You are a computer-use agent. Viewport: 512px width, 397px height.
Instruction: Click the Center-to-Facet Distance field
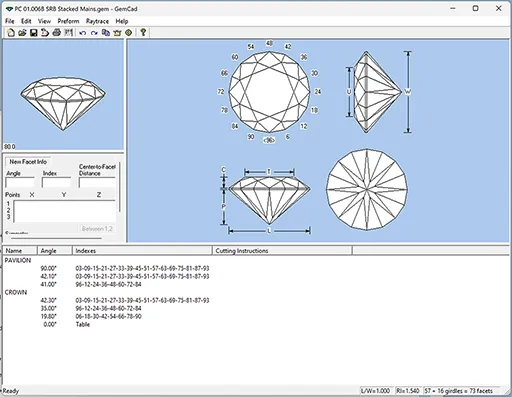coord(97,182)
